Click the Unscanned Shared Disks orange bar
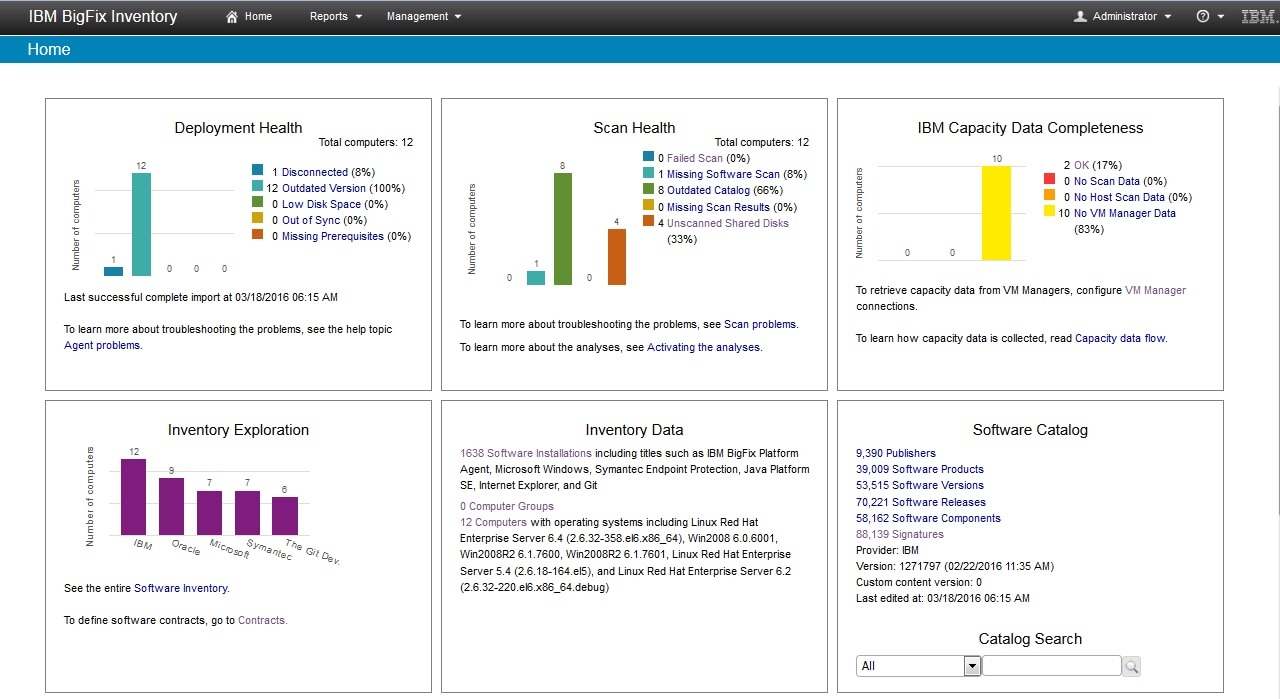The height and width of the screenshot is (699, 1280). click(x=617, y=257)
